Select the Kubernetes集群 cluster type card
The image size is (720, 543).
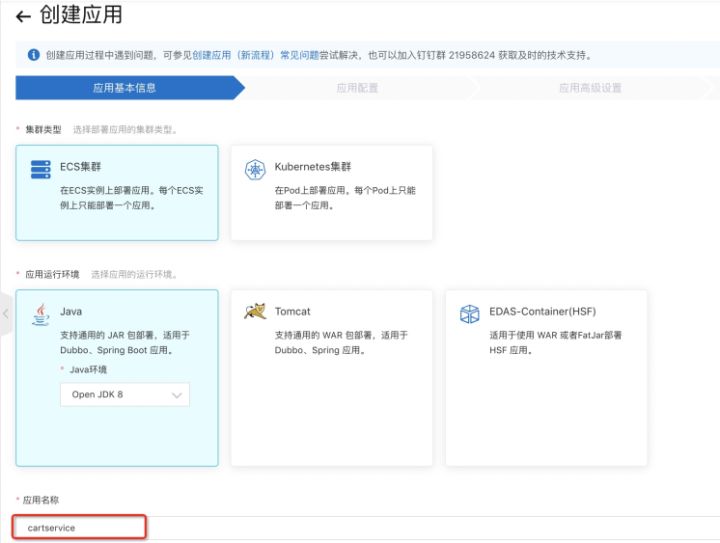332,193
